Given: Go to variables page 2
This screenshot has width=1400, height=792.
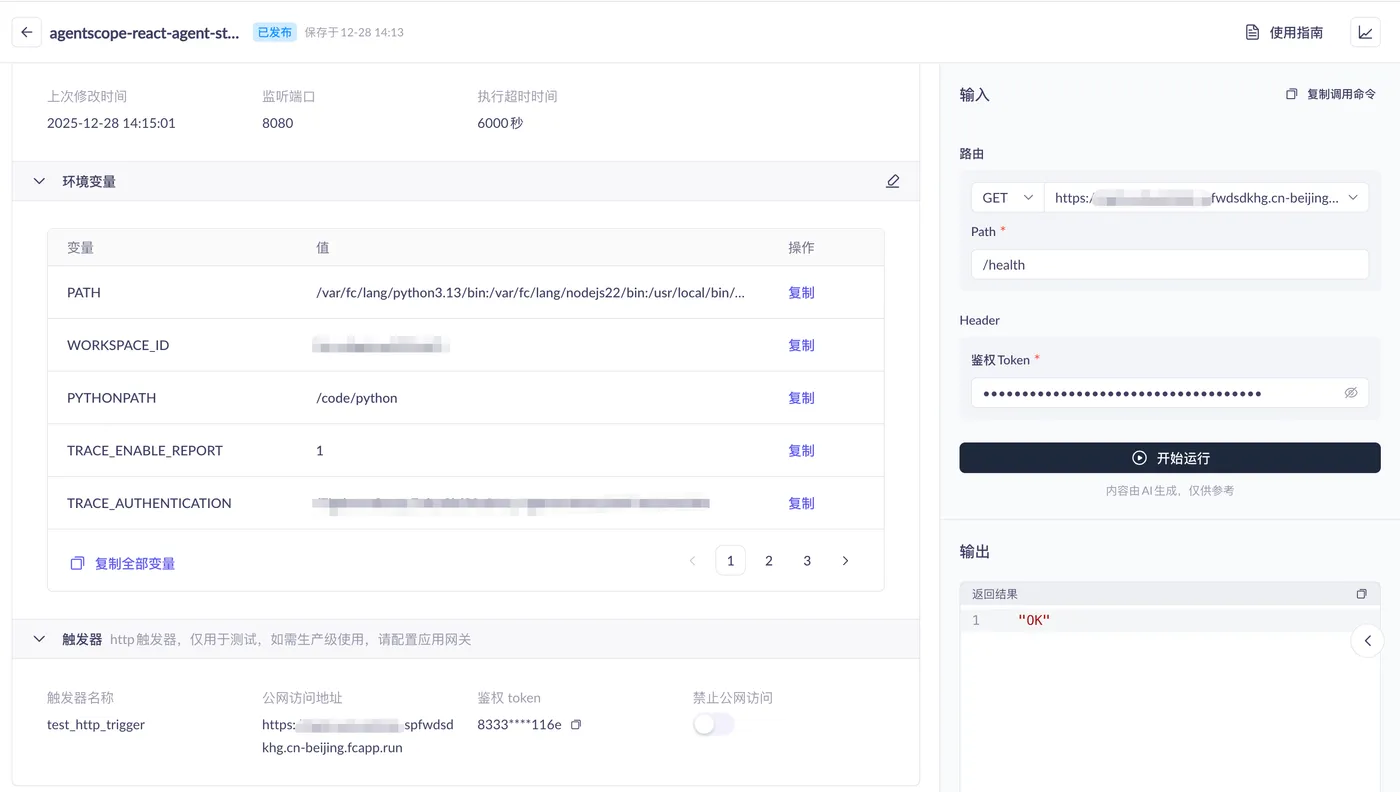Looking at the screenshot, I should coord(769,561).
